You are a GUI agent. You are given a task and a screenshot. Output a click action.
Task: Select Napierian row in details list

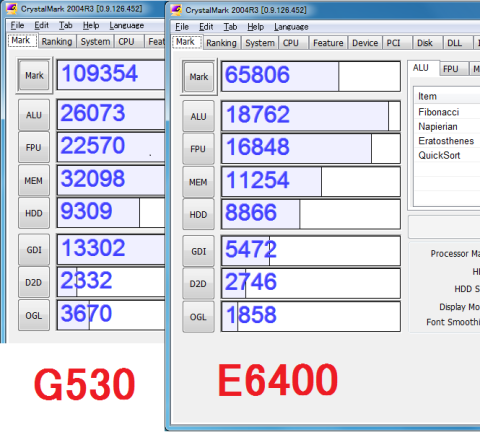click(447, 126)
